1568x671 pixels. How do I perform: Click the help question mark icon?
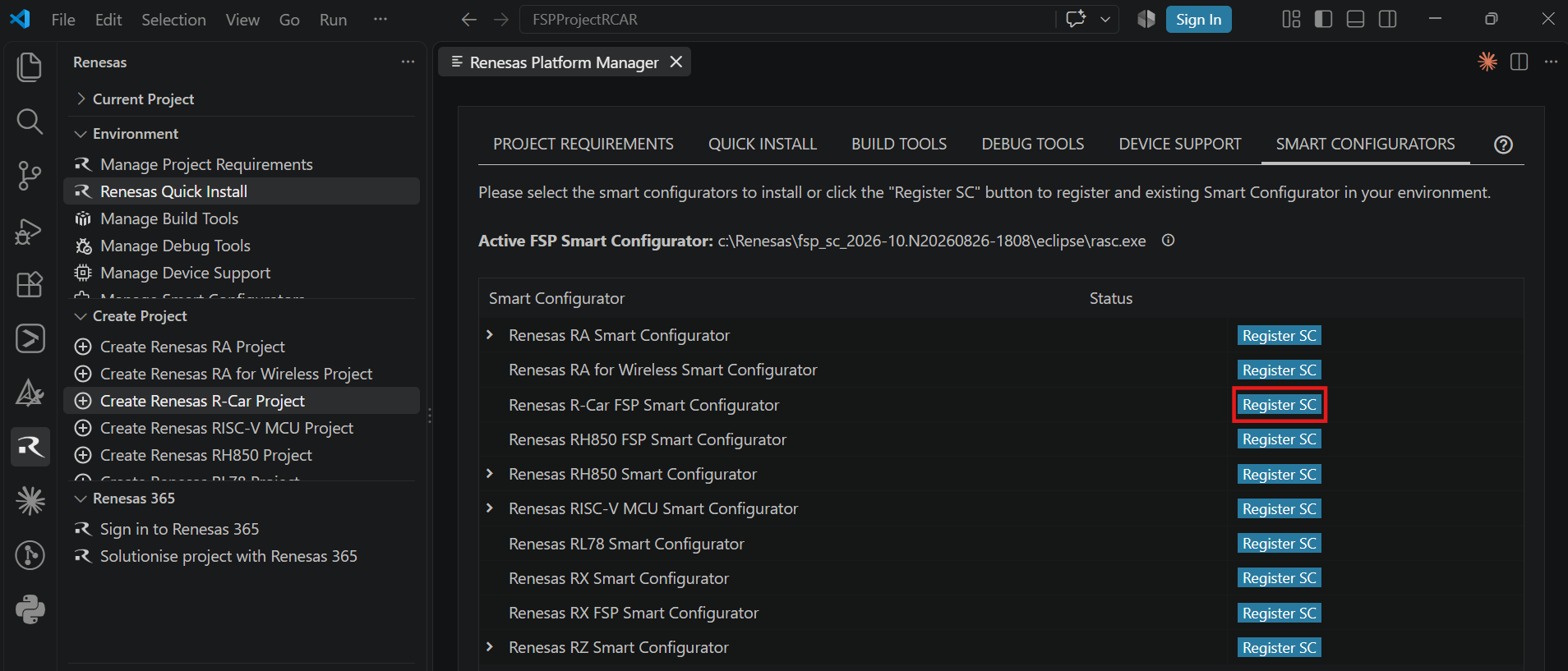pos(1503,145)
